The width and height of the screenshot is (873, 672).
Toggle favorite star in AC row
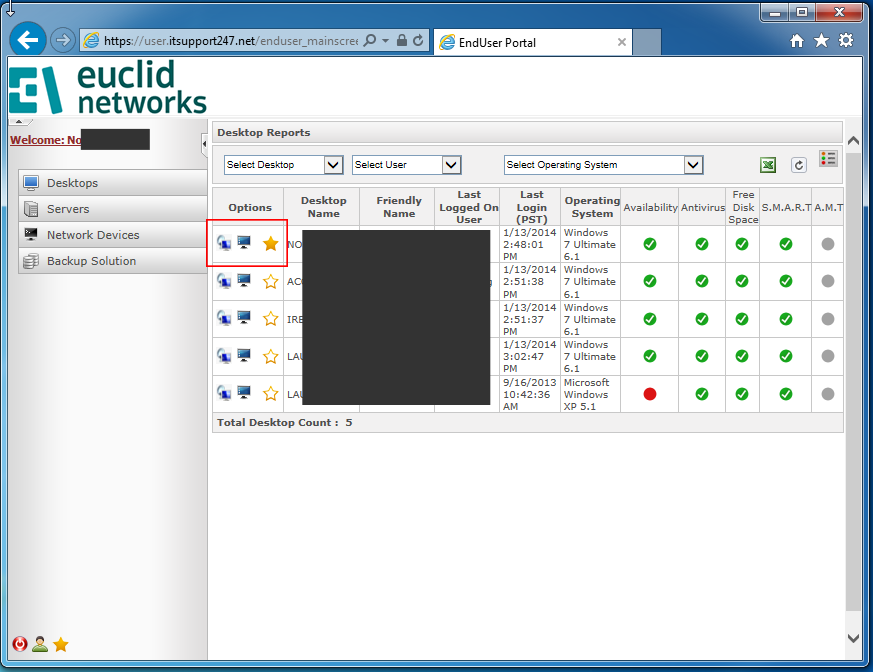pyautogui.click(x=271, y=281)
